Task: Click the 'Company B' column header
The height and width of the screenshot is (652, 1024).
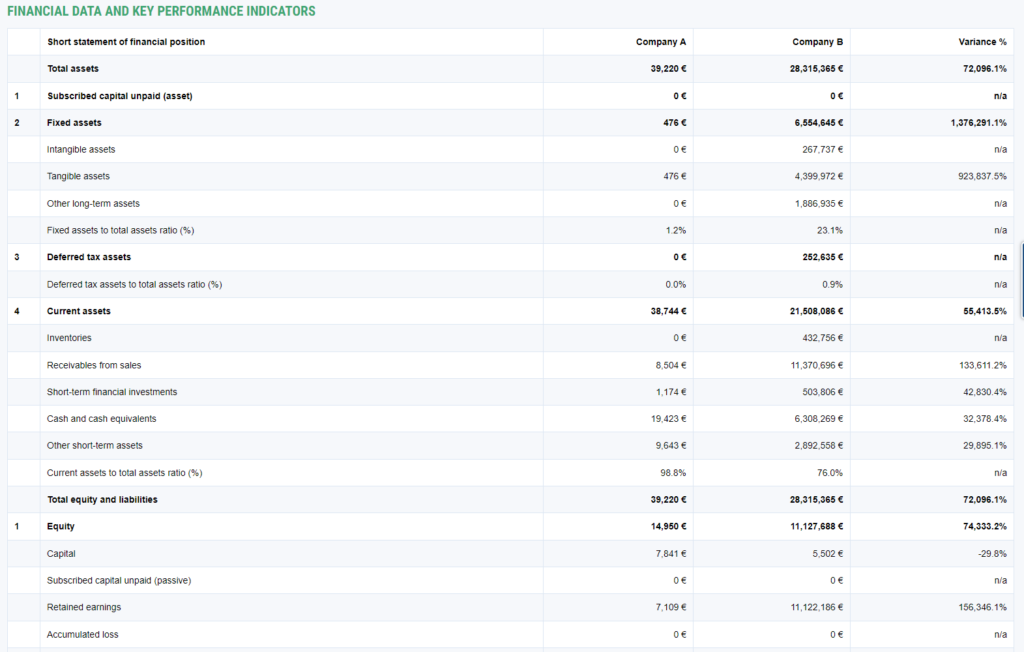Action: (818, 42)
